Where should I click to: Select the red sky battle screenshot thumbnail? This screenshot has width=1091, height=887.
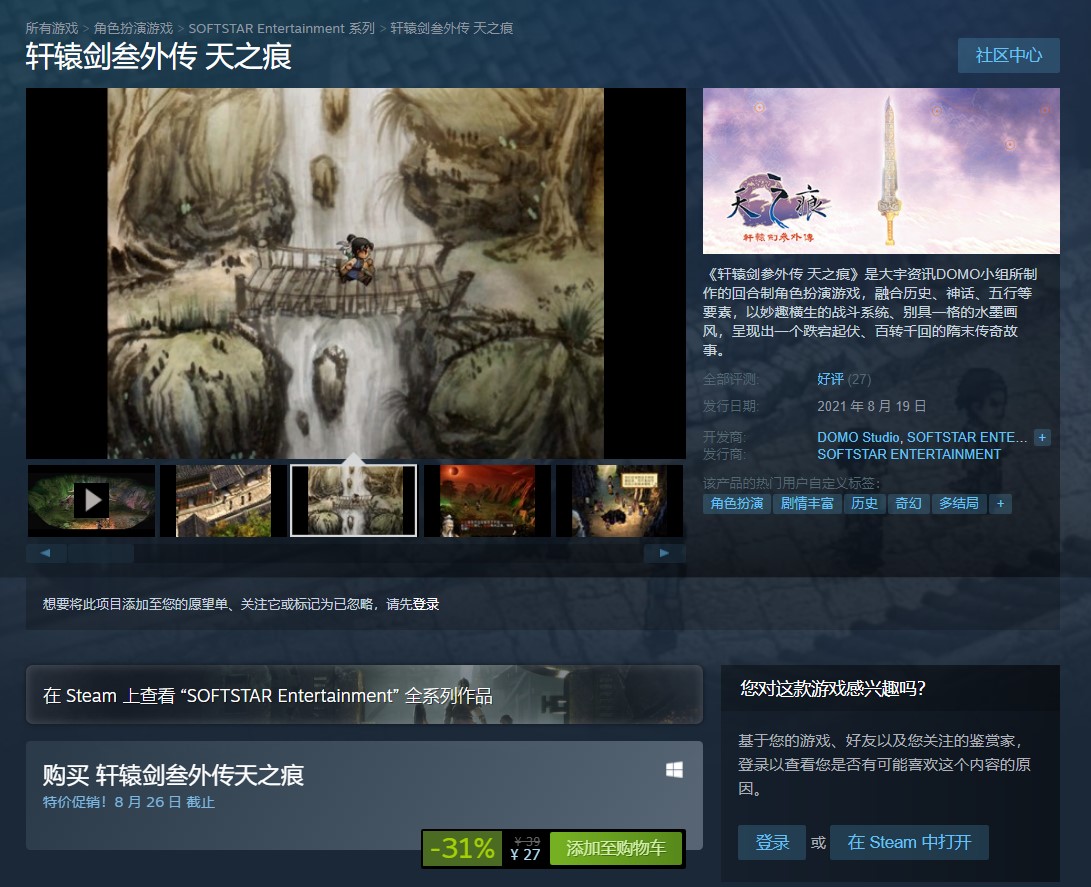[487, 500]
